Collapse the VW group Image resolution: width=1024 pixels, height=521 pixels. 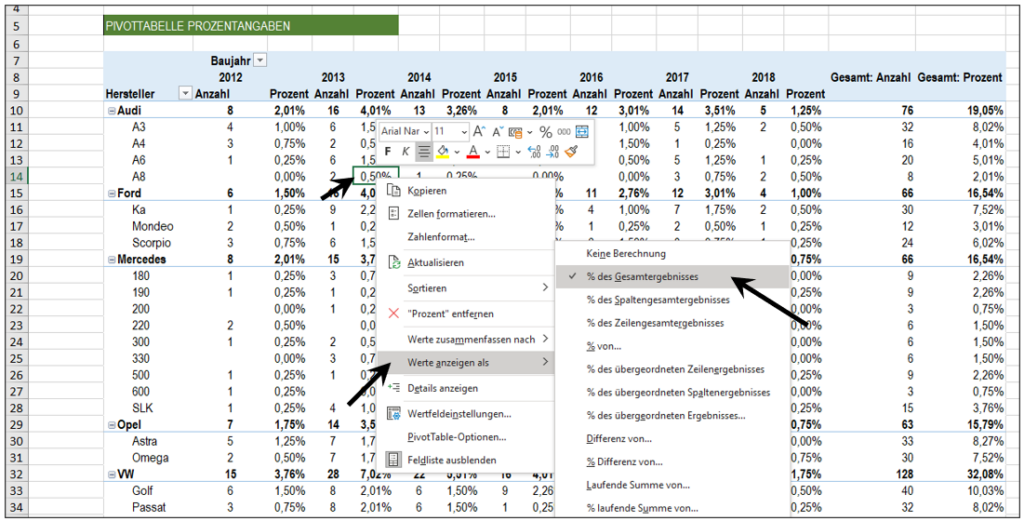tap(112, 474)
